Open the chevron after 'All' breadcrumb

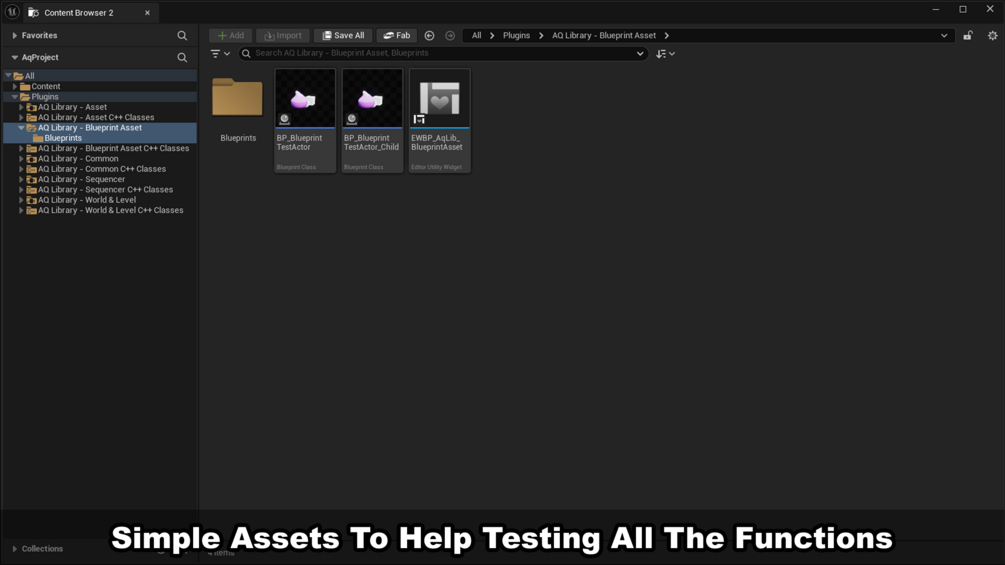pos(492,36)
